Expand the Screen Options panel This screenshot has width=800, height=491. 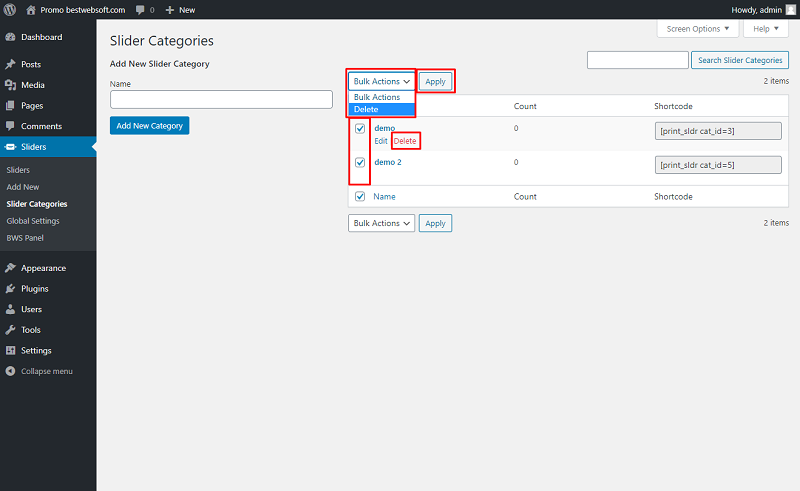point(697,29)
